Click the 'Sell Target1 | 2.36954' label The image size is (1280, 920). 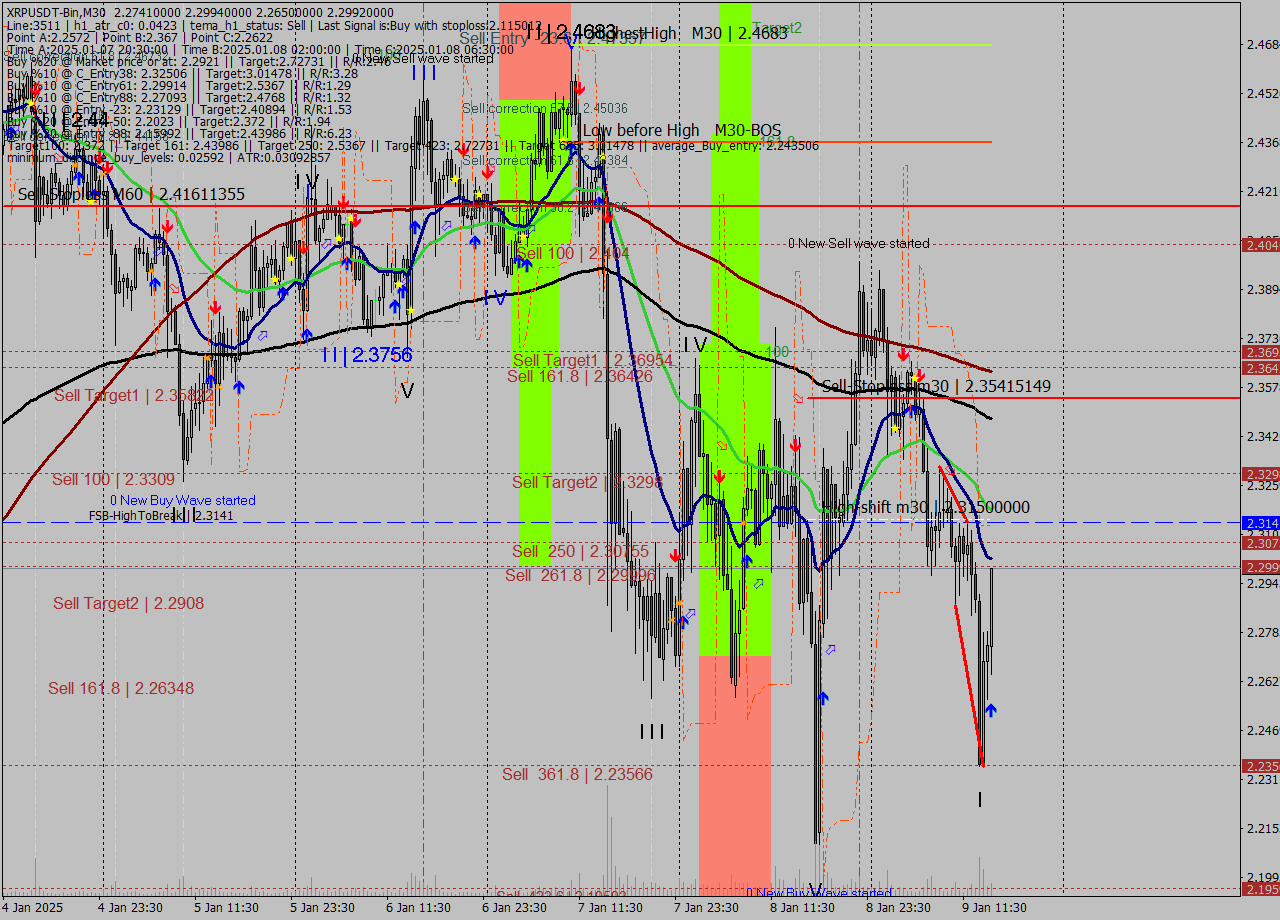click(x=593, y=360)
